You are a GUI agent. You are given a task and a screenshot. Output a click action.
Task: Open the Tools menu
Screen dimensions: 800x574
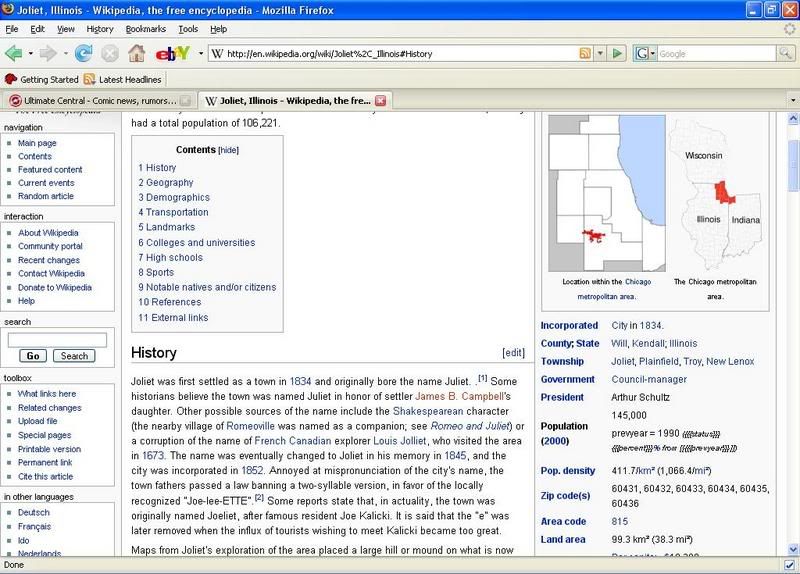click(x=188, y=29)
